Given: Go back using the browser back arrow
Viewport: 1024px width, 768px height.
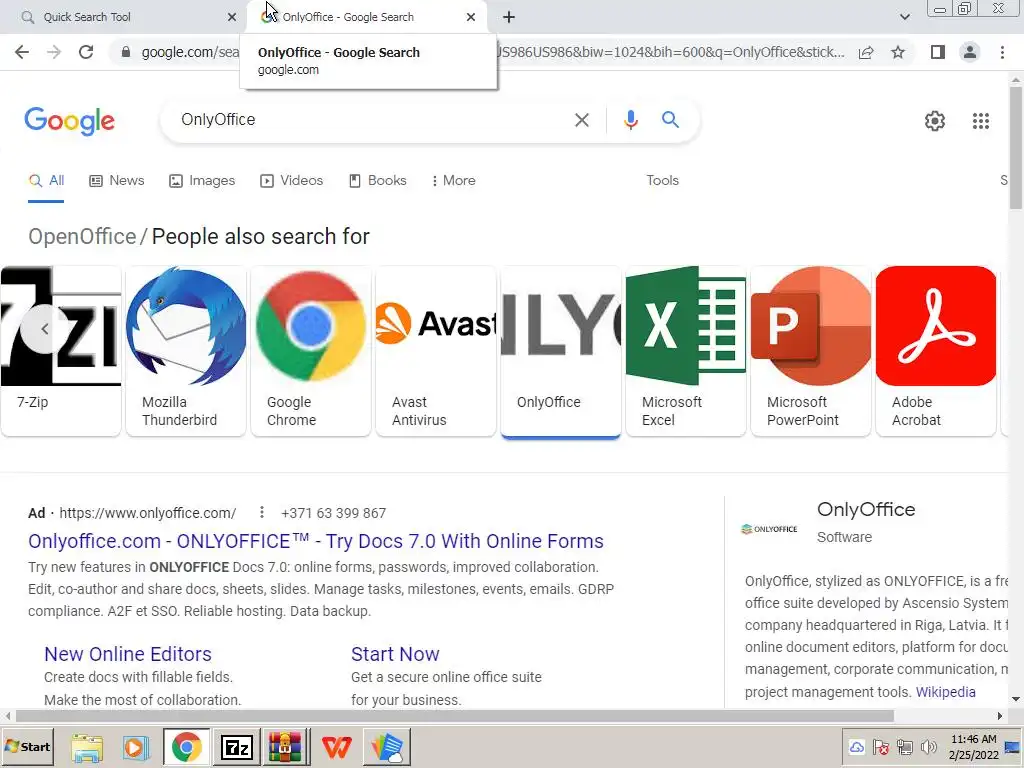Looking at the screenshot, I should (x=22, y=52).
